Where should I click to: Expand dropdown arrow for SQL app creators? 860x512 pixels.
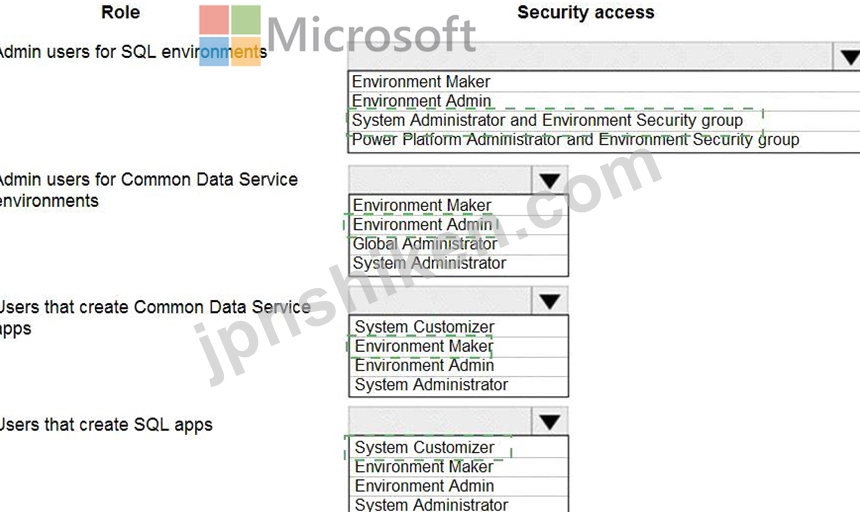click(x=550, y=422)
